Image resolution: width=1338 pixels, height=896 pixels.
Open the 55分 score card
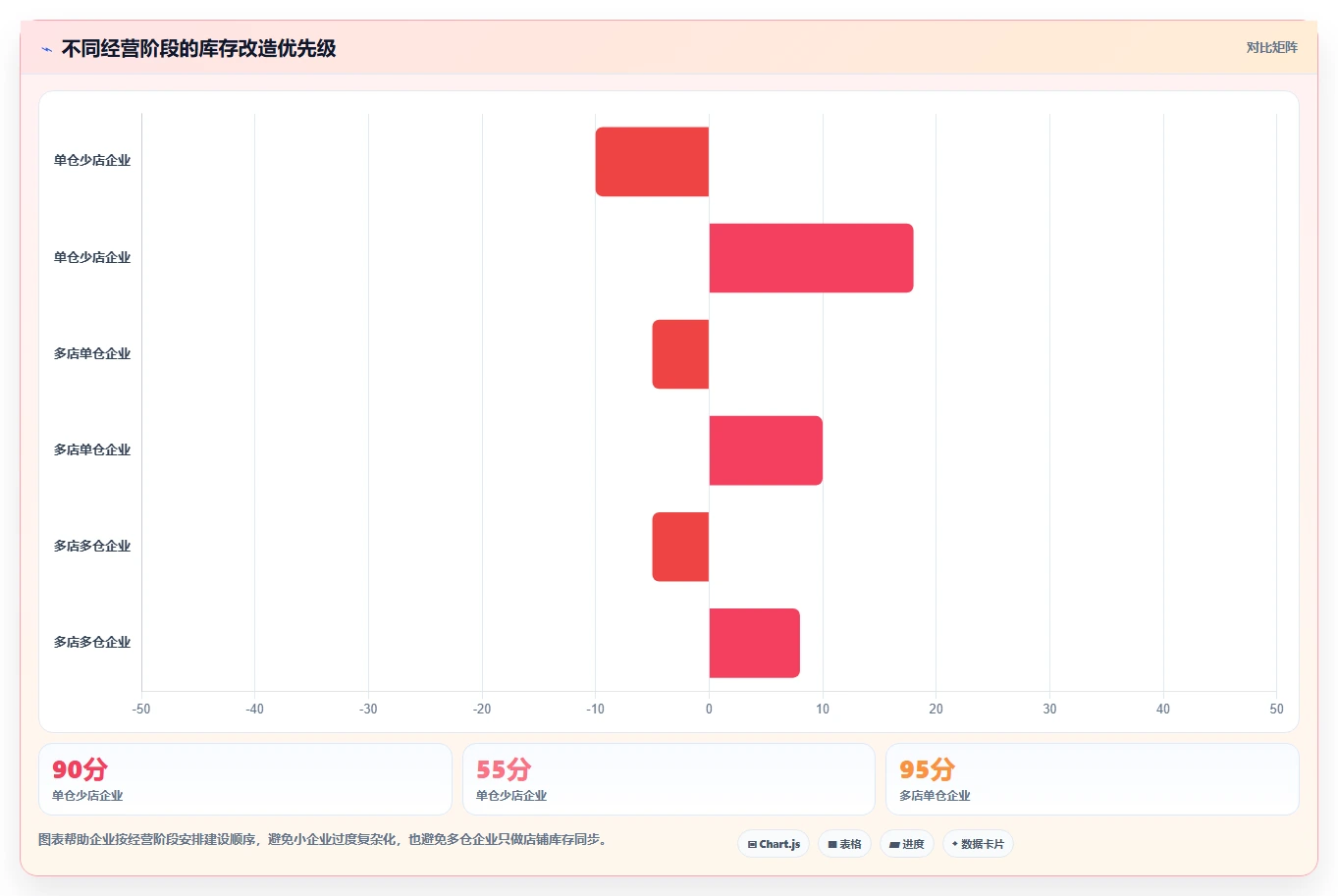[669, 779]
